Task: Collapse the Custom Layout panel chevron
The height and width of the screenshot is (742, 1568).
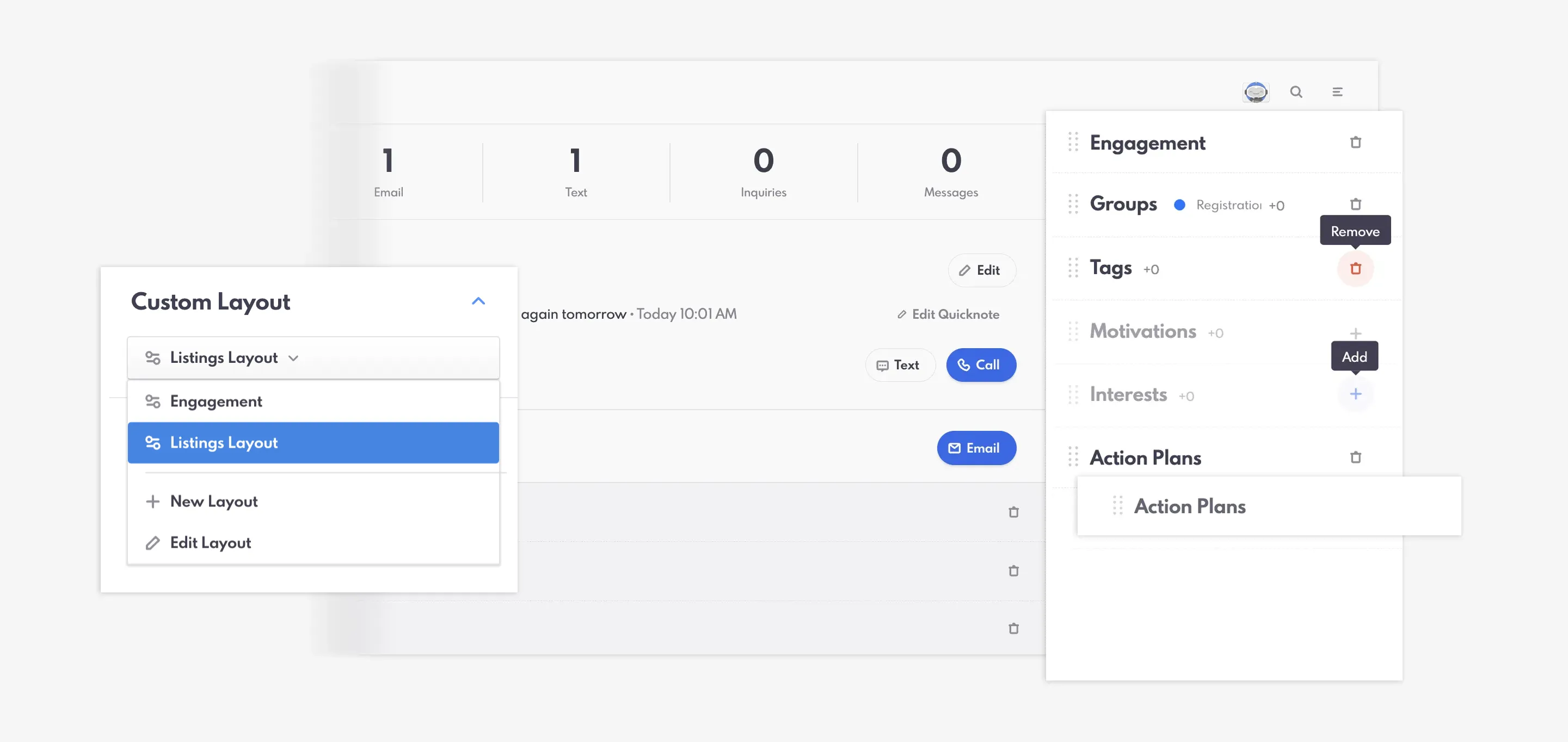Action: click(478, 301)
